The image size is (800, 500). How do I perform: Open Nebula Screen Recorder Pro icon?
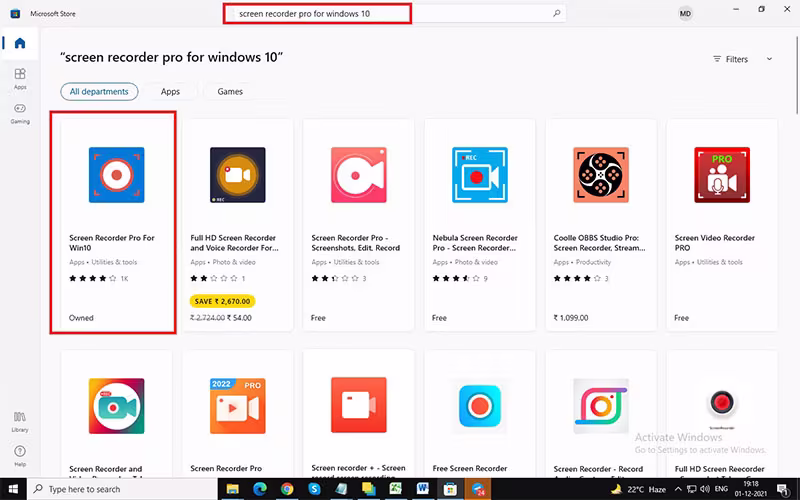pos(480,175)
